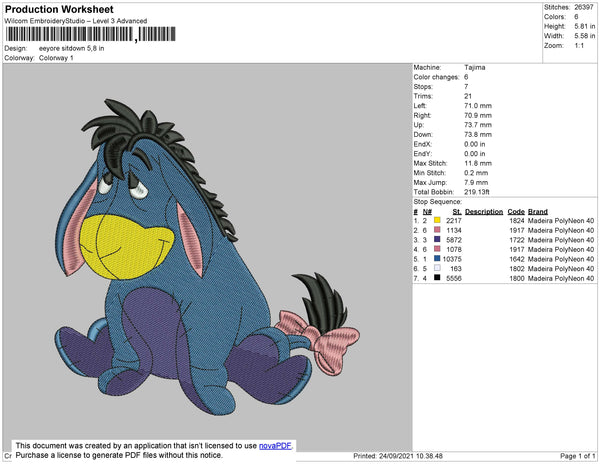Click the Total Bobbin value '219.13ft'
The image size is (600, 464).
point(476,192)
